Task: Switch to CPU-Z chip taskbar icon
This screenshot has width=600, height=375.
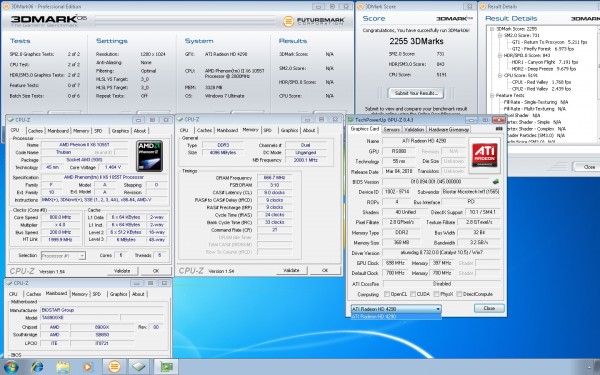Action: [x=139, y=367]
